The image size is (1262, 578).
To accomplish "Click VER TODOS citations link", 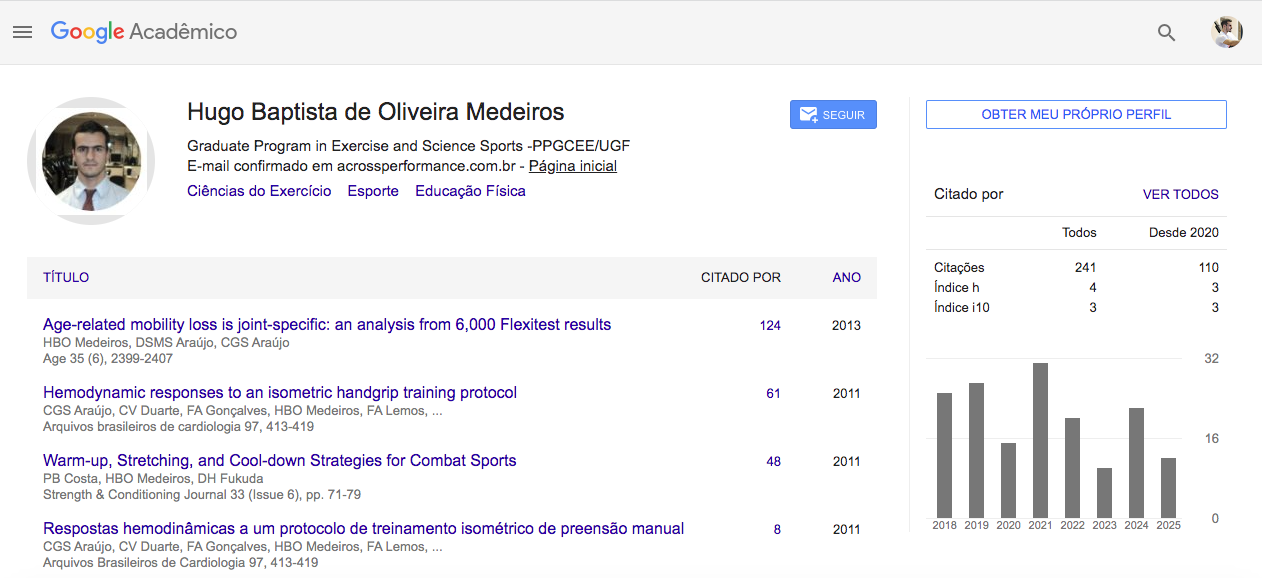I will coord(1180,195).
